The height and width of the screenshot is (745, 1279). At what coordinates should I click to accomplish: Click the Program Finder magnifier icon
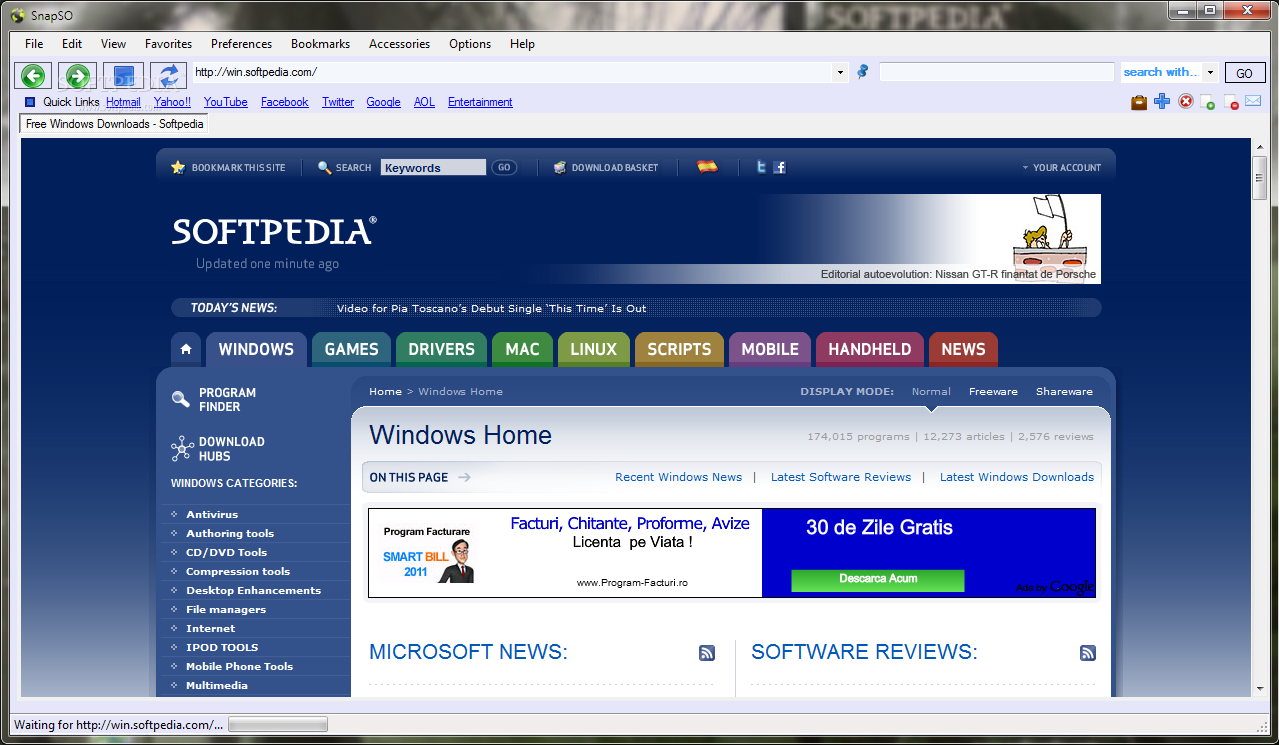click(x=181, y=399)
